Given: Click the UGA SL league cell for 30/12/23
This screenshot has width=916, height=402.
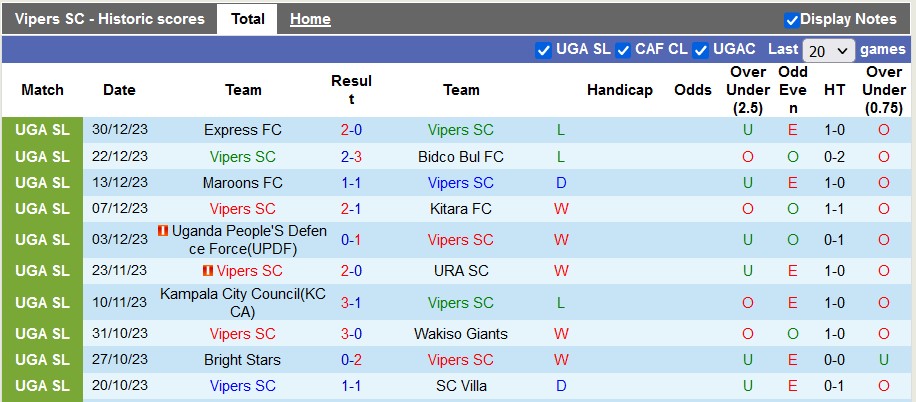Looking at the screenshot, I should (43, 130).
